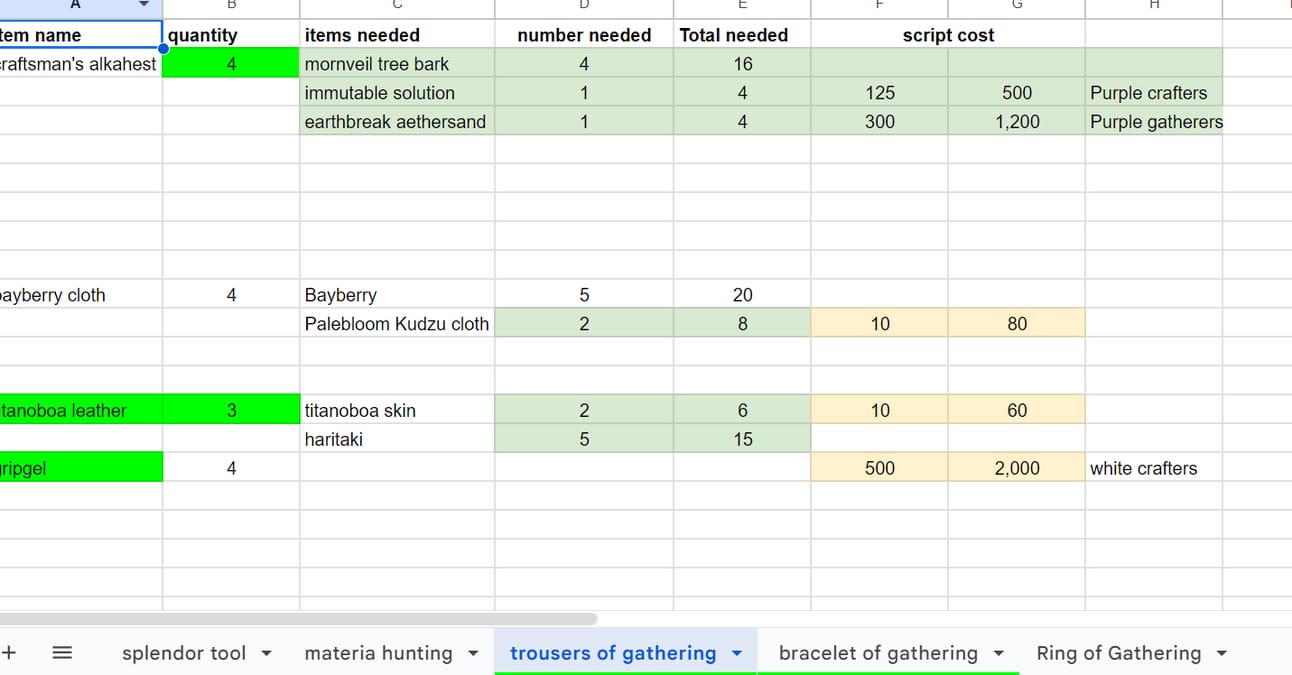Click the craftsman's alkahest cell
The width and height of the screenshot is (1292, 675).
click(81, 64)
